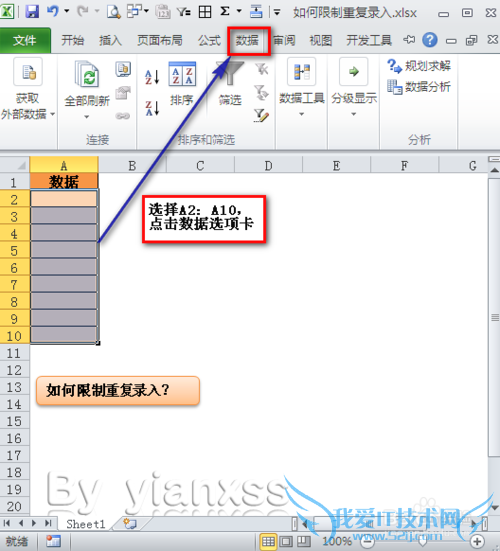Switch to the 数据 tab

(x=247, y=40)
